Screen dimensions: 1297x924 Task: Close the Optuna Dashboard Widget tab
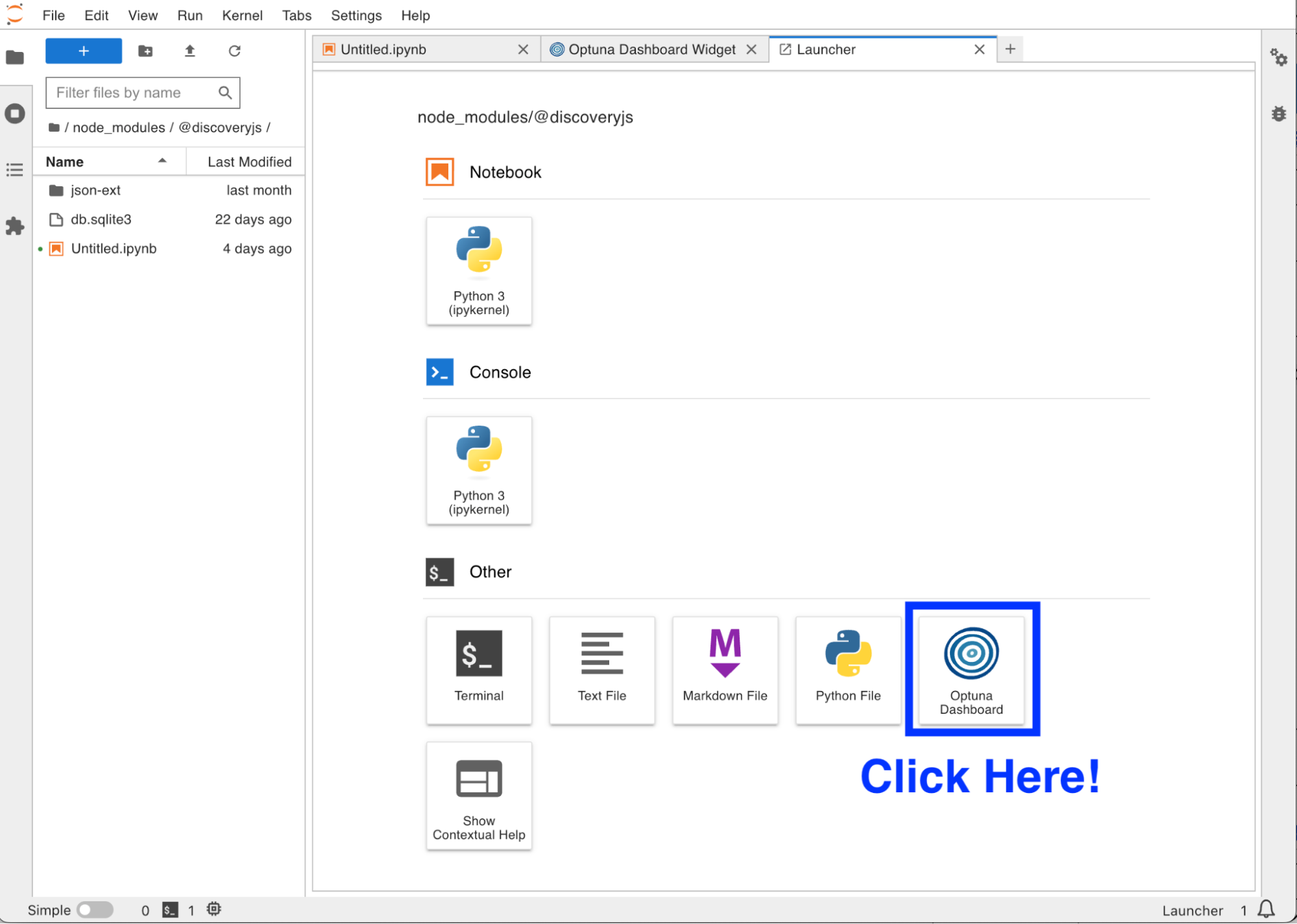click(751, 49)
